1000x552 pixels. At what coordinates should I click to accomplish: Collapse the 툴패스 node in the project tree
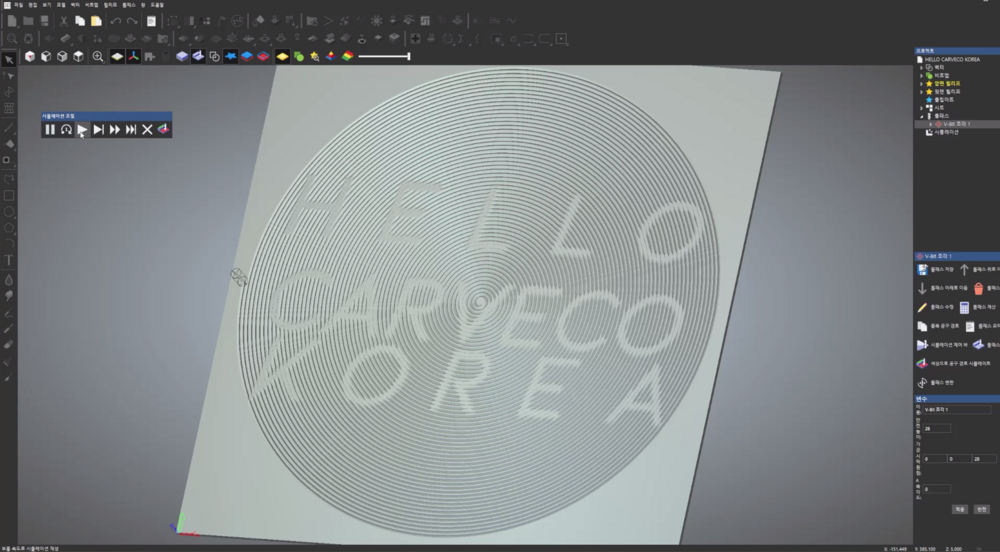click(x=921, y=116)
